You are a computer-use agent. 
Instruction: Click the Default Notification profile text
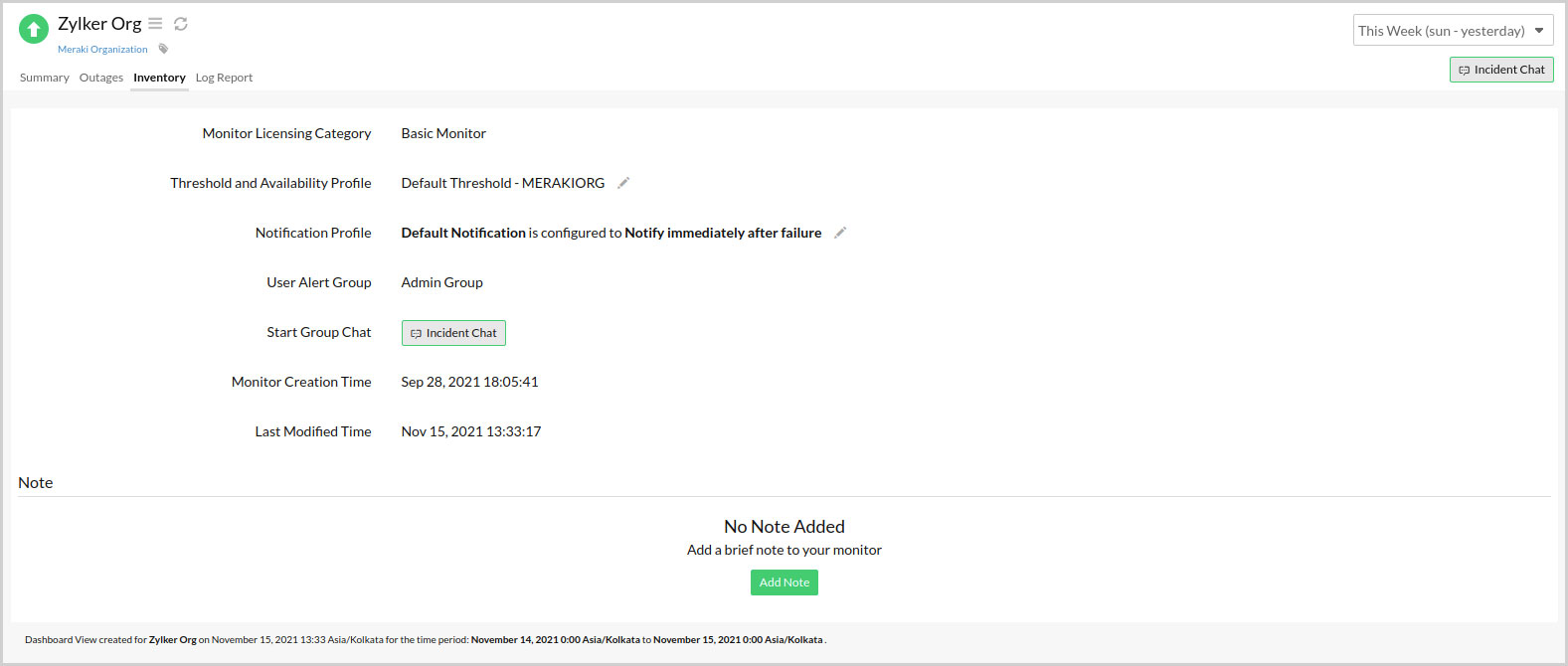463,233
